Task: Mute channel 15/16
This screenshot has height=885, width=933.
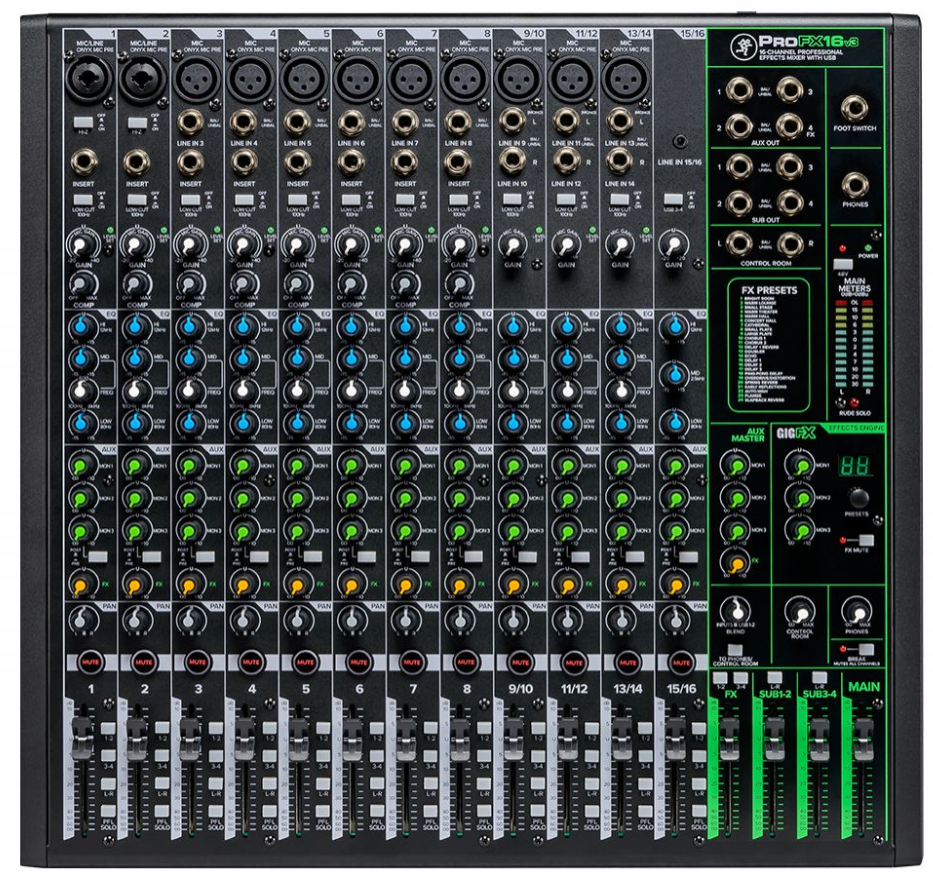Action: [681, 662]
